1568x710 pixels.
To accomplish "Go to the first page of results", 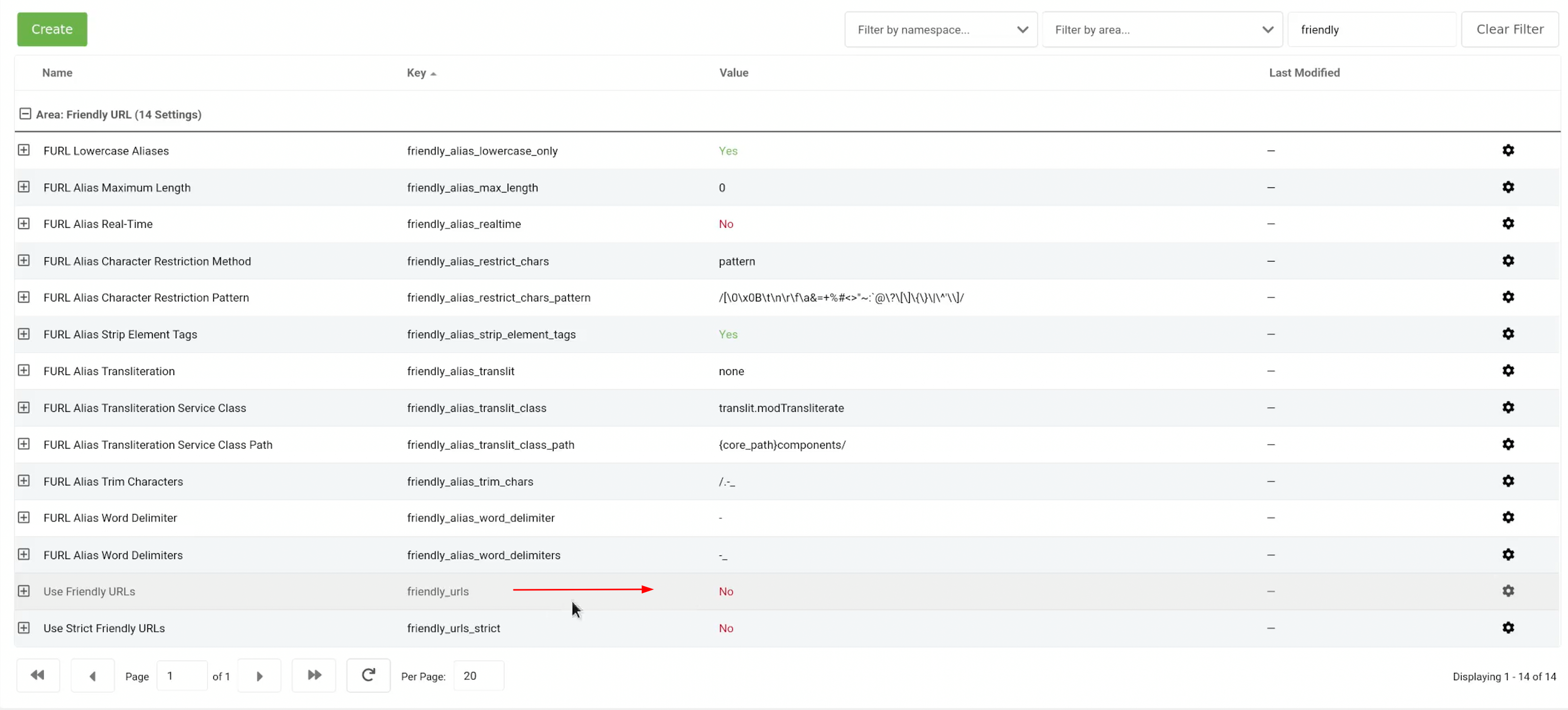I will click(38, 675).
